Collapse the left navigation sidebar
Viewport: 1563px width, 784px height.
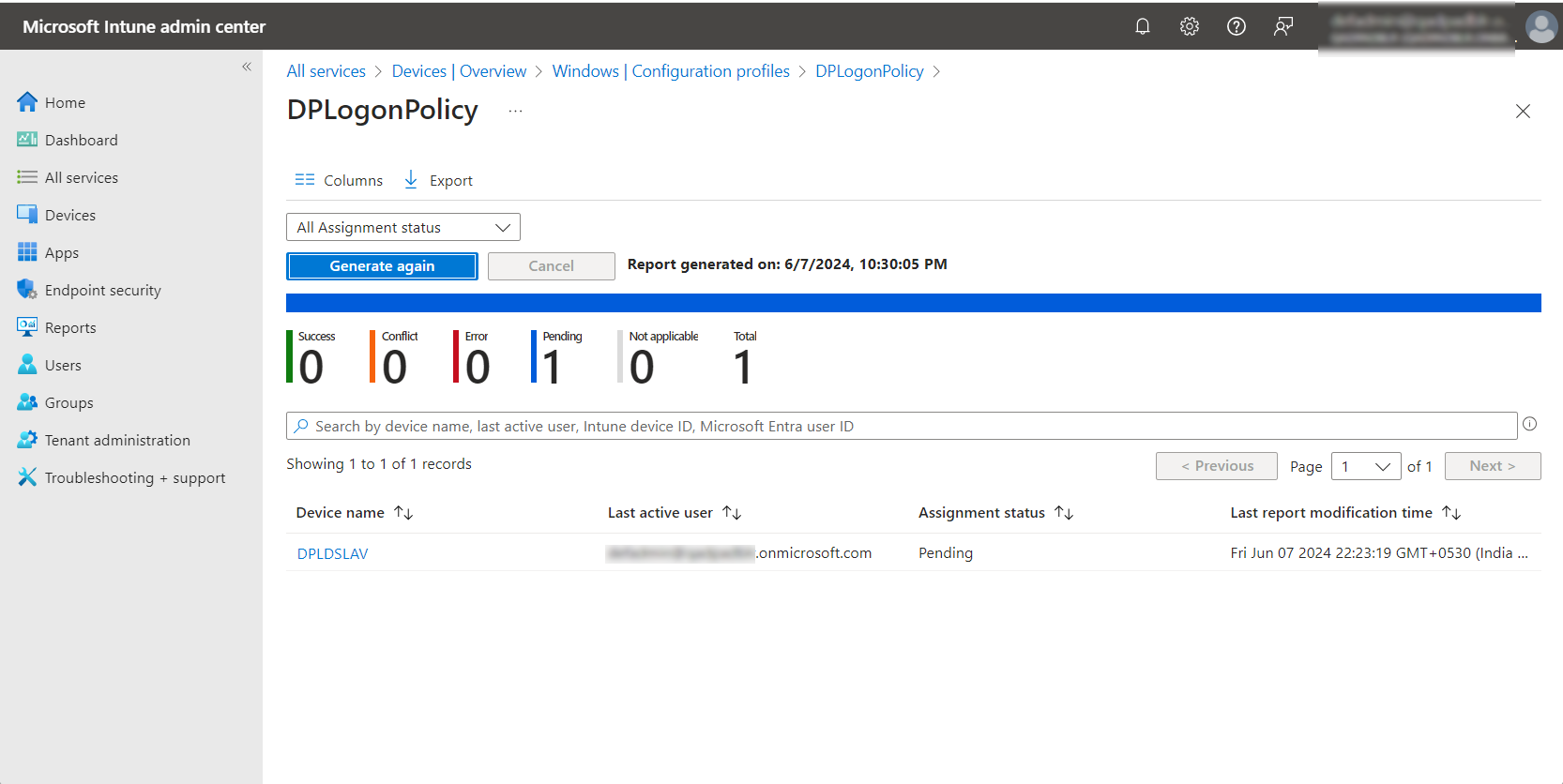247,67
